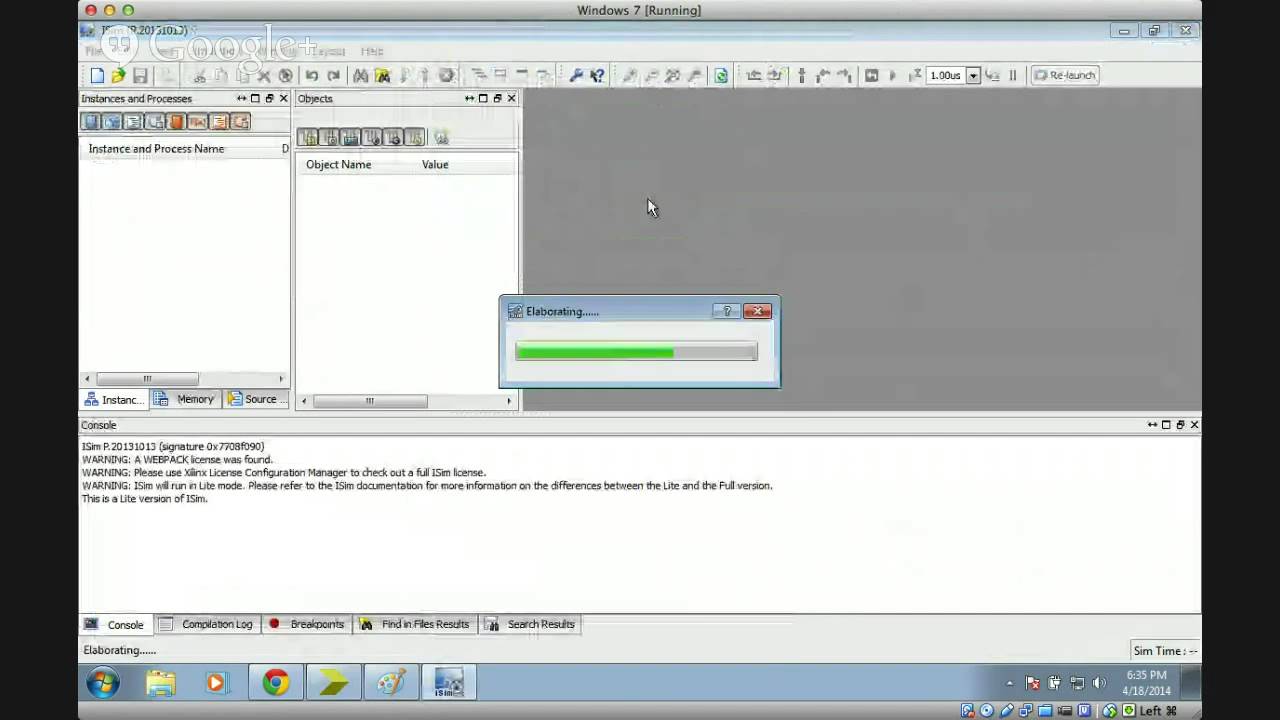Click the Step icon next to time field
The width and height of the screenshot is (1280, 720).
(x=992, y=76)
